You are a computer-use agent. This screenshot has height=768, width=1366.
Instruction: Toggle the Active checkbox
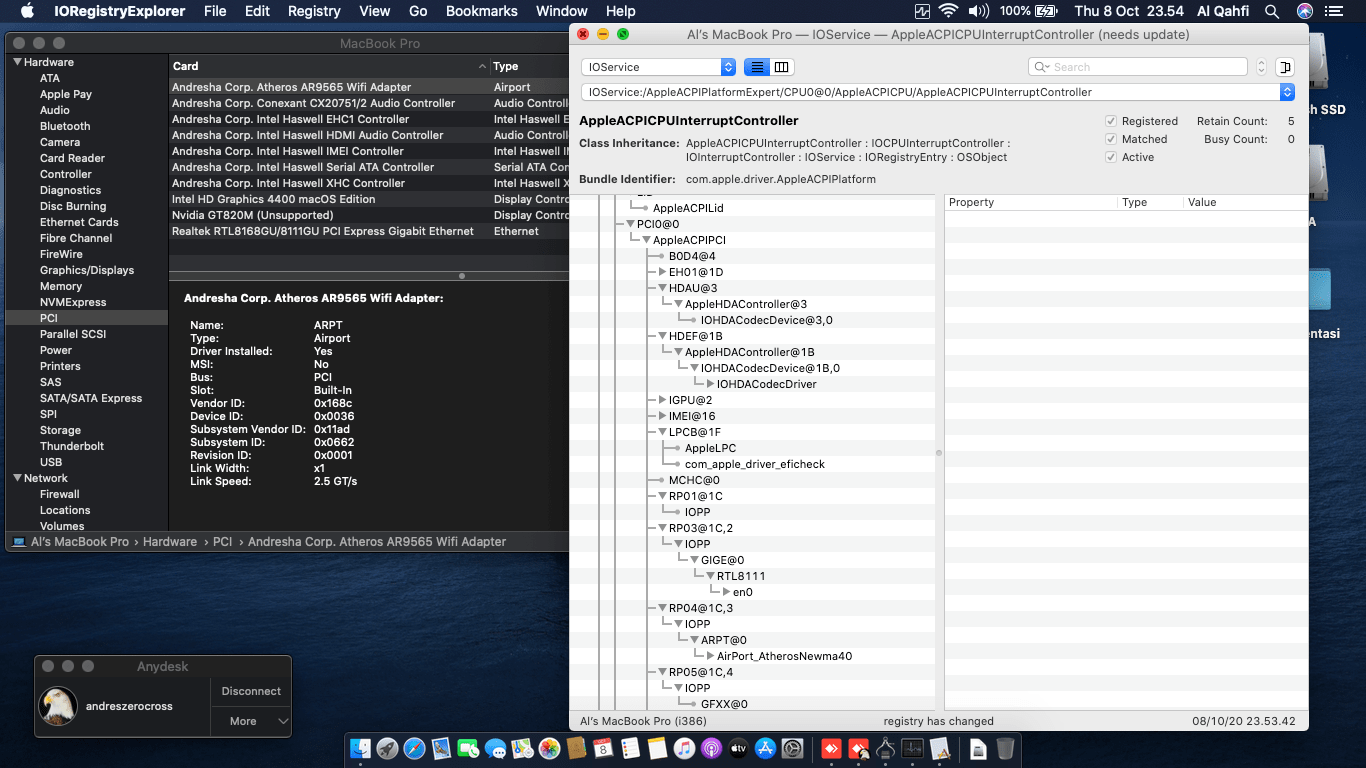coord(1111,157)
